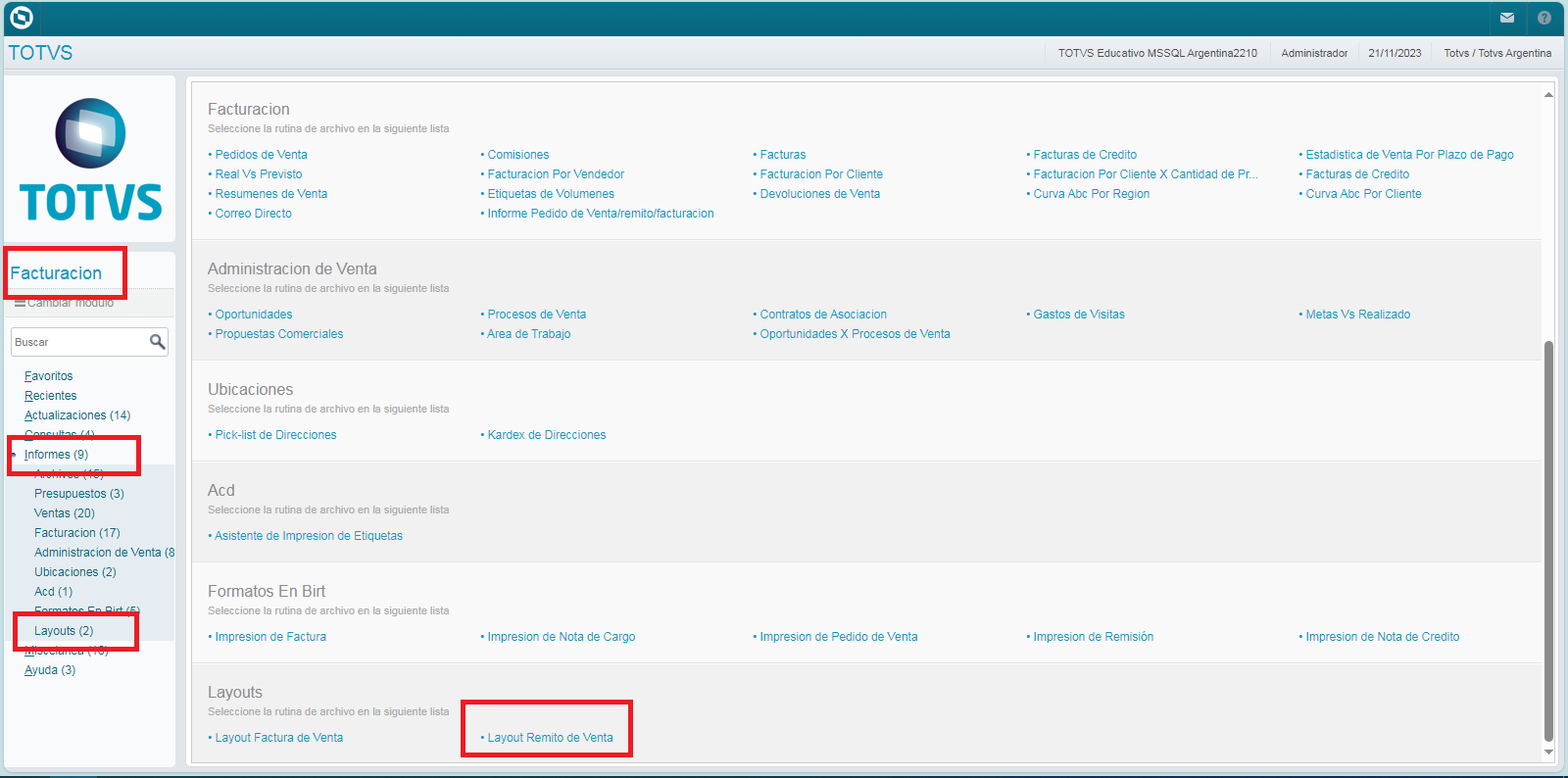The width and height of the screenshot is (1568, 778).
Task: Open Oportunidades X Procesos de Venta
Action: (856, 334)
